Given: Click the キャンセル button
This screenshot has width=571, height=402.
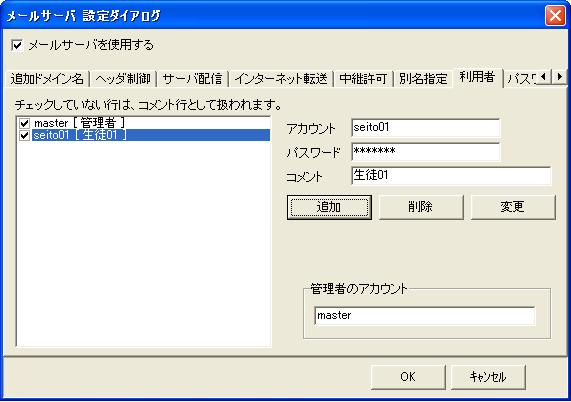Looking at the screenshot, I should [x=488, y=377].
